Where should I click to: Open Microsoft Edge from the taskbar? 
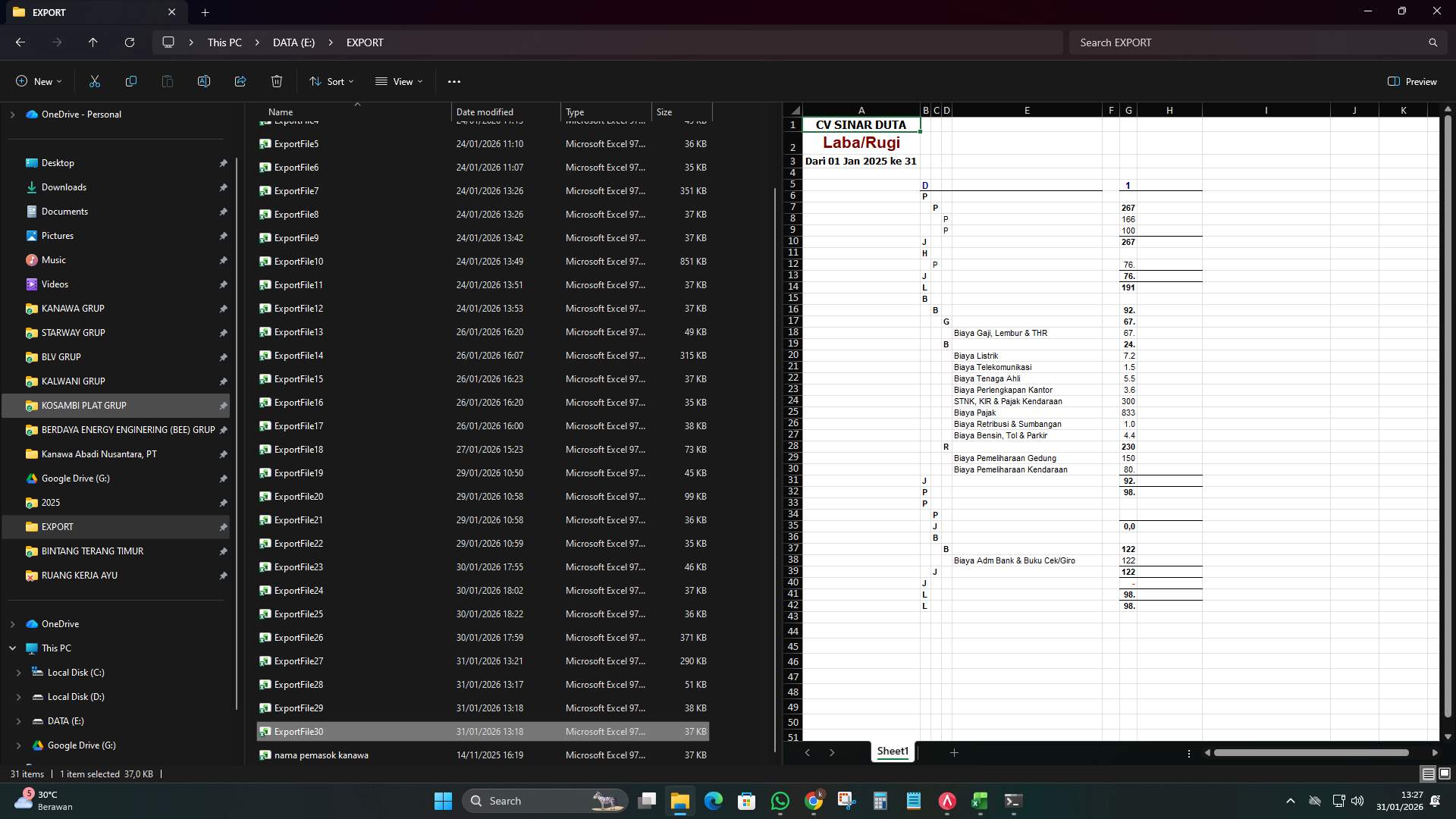[714, 800]
